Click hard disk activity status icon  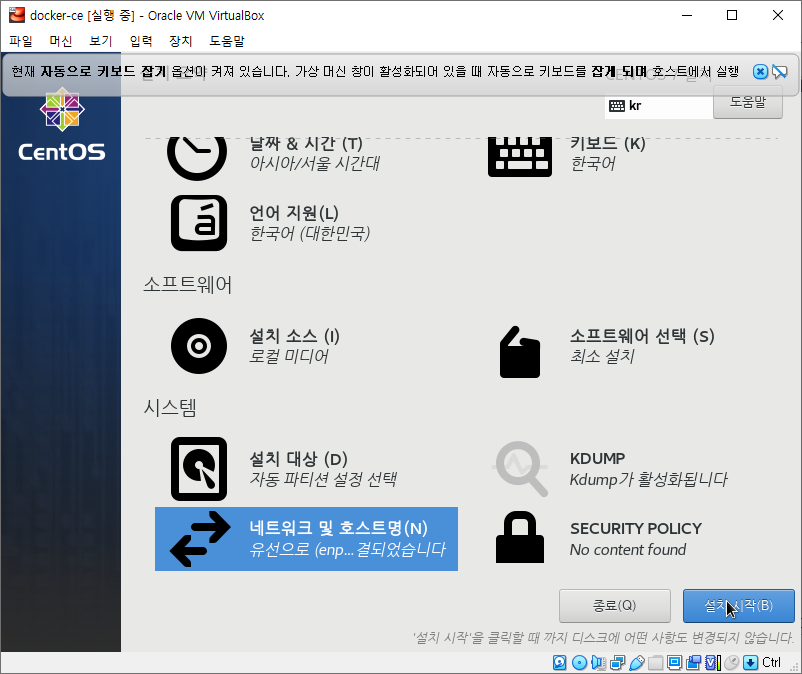[560, 663]
